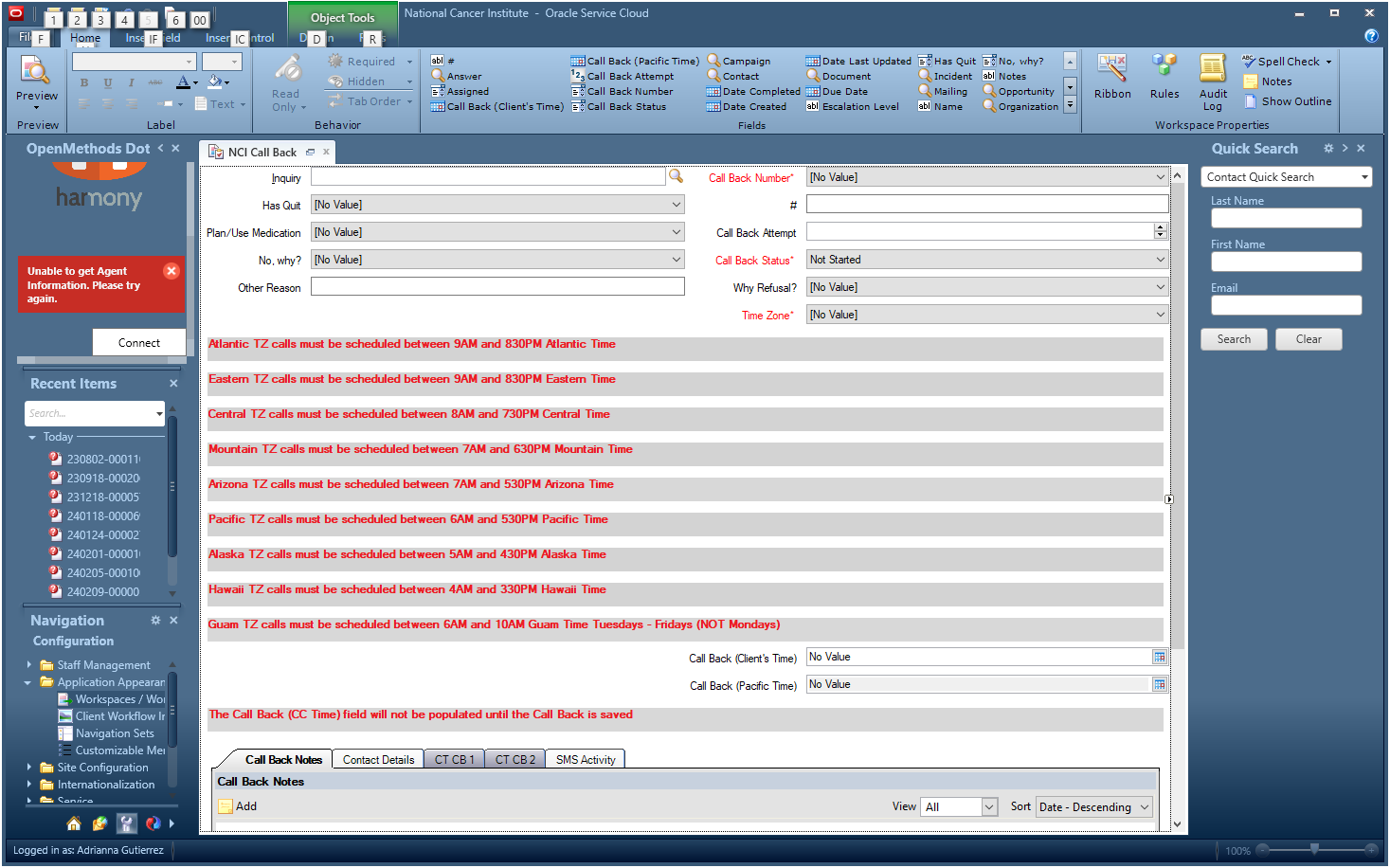Image resolution: width=1390 pixels, height=868 pixels.
Task: Click the wrench Configuration icon in navigation footer
Action: pyautogui.click(x=126, y=823)
